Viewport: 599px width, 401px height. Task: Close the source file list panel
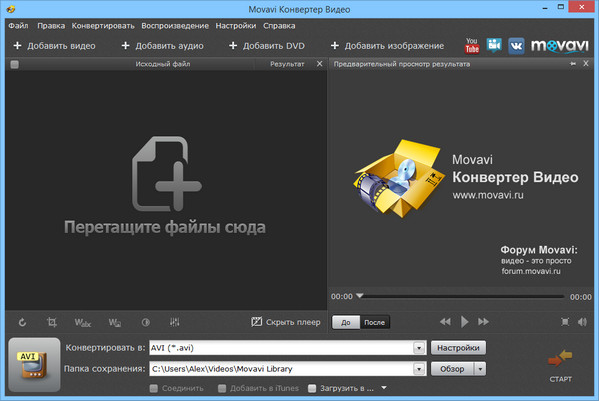[x=319, y=64]
